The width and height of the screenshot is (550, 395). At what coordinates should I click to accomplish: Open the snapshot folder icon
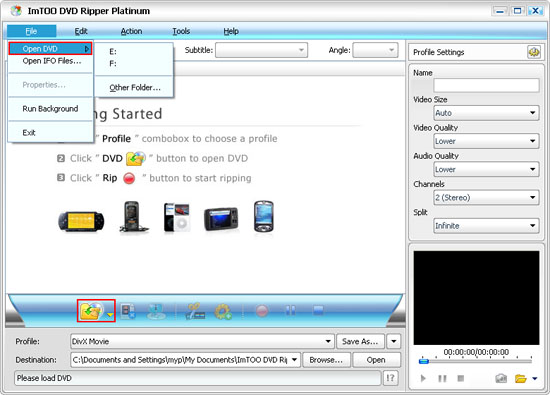pyautogui.click(x=521, y=378)
